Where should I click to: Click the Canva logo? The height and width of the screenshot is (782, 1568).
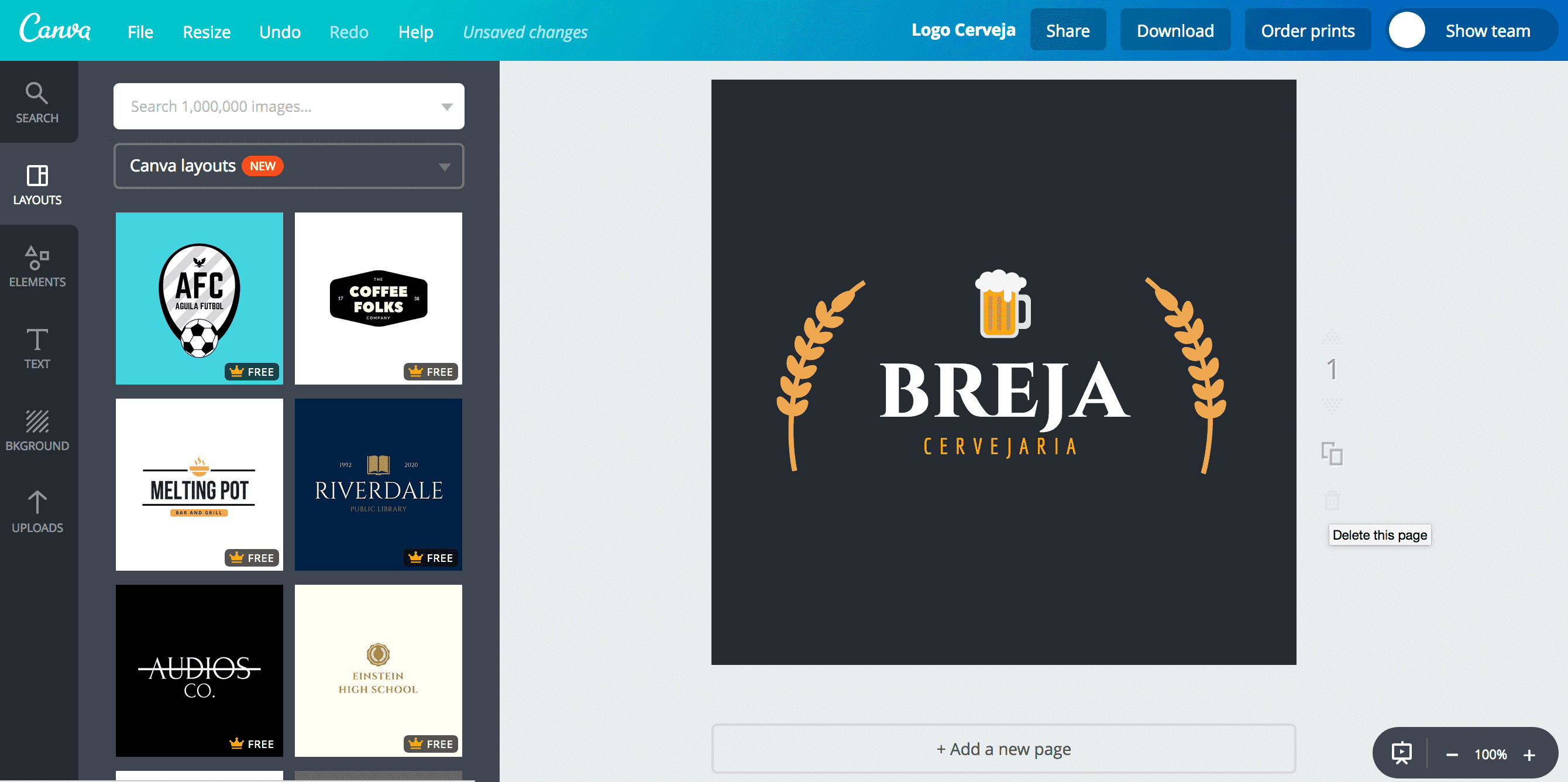55,29
